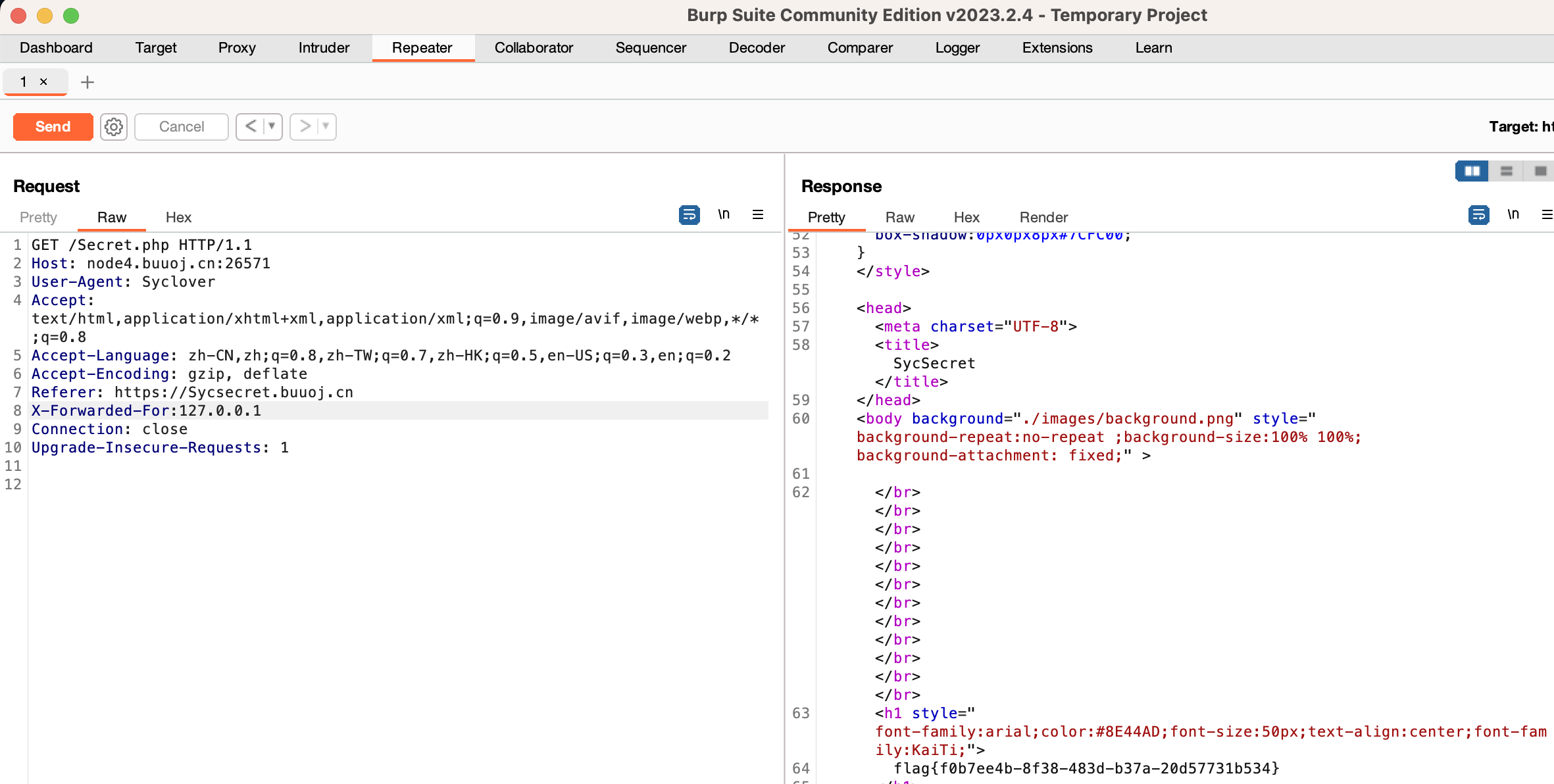The height and width of the screenshot is (784, 1554).
Task: Select combined tabbed layout icon
Action: (x=1540, y=171)
